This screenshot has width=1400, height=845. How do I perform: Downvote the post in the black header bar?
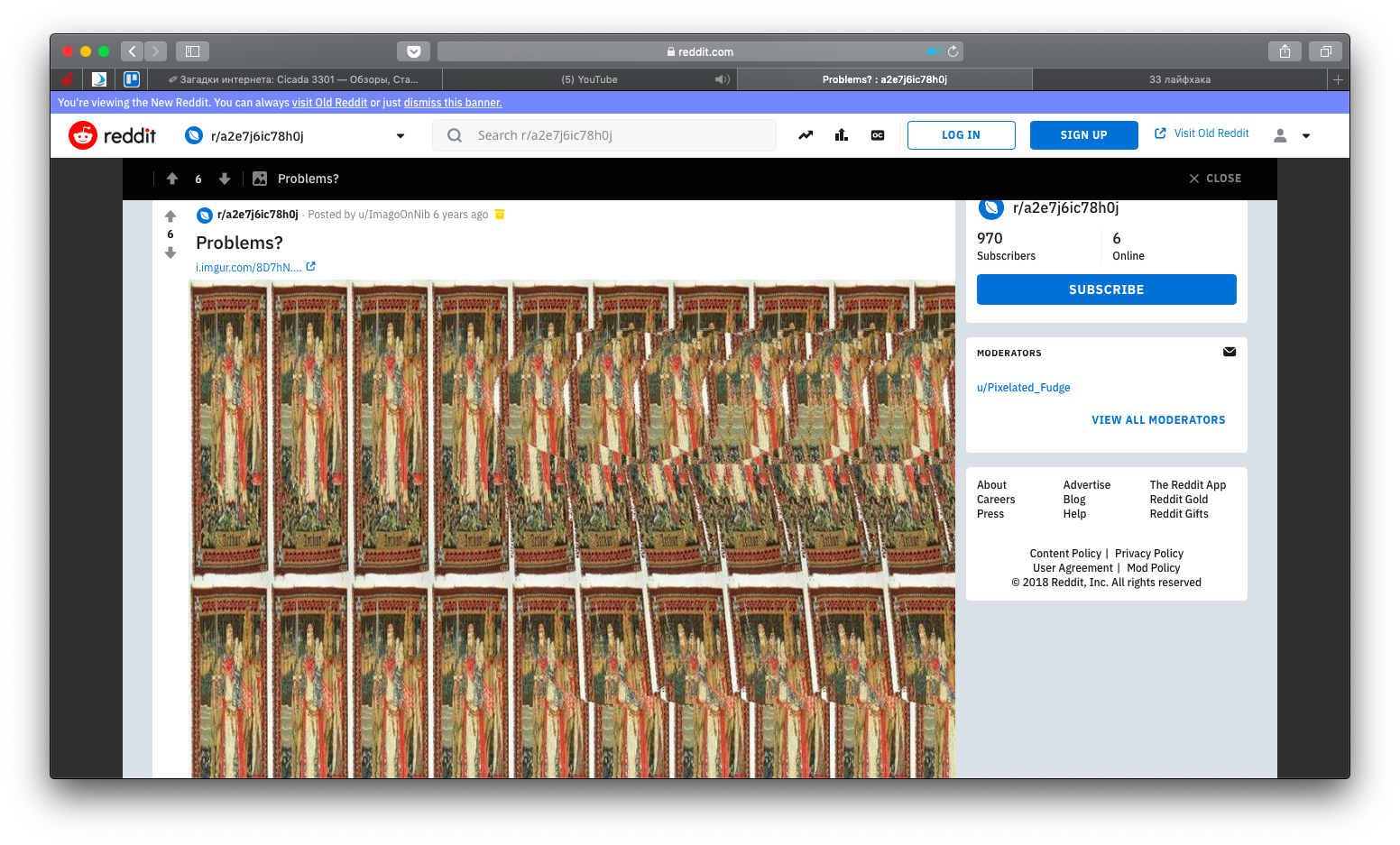(225, 179)
